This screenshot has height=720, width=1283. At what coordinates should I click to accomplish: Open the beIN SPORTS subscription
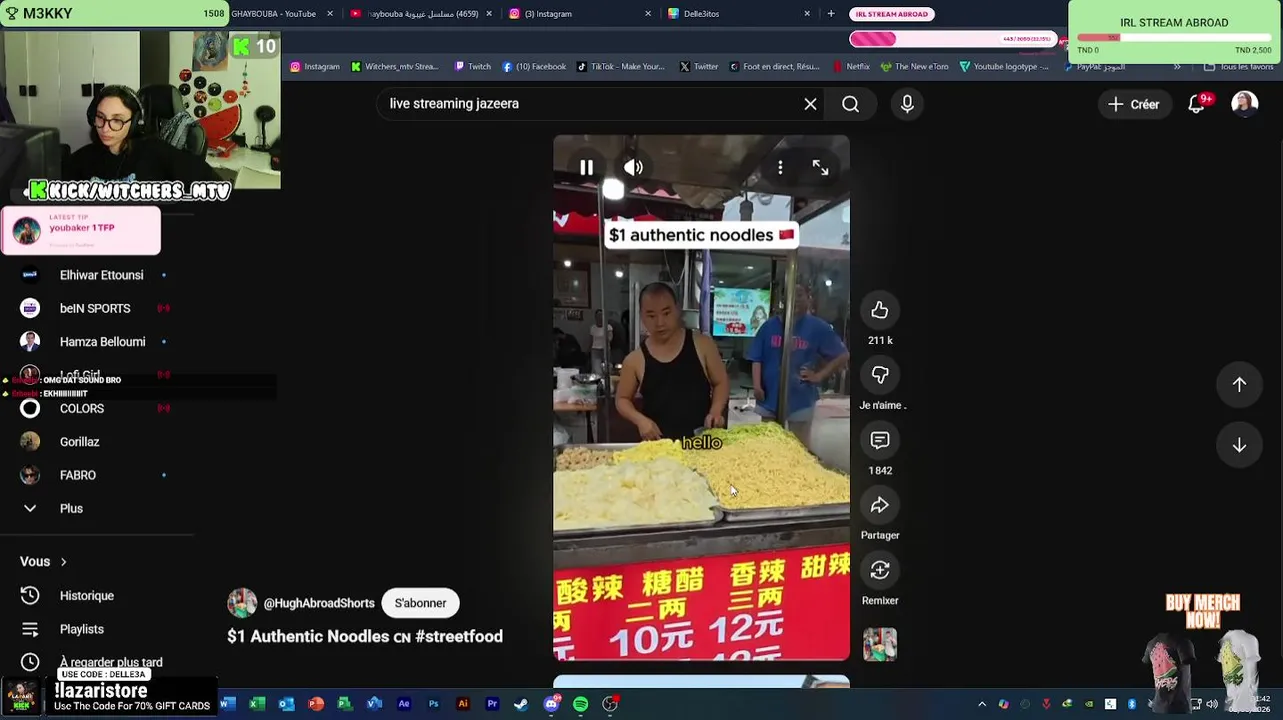point(96,308)
